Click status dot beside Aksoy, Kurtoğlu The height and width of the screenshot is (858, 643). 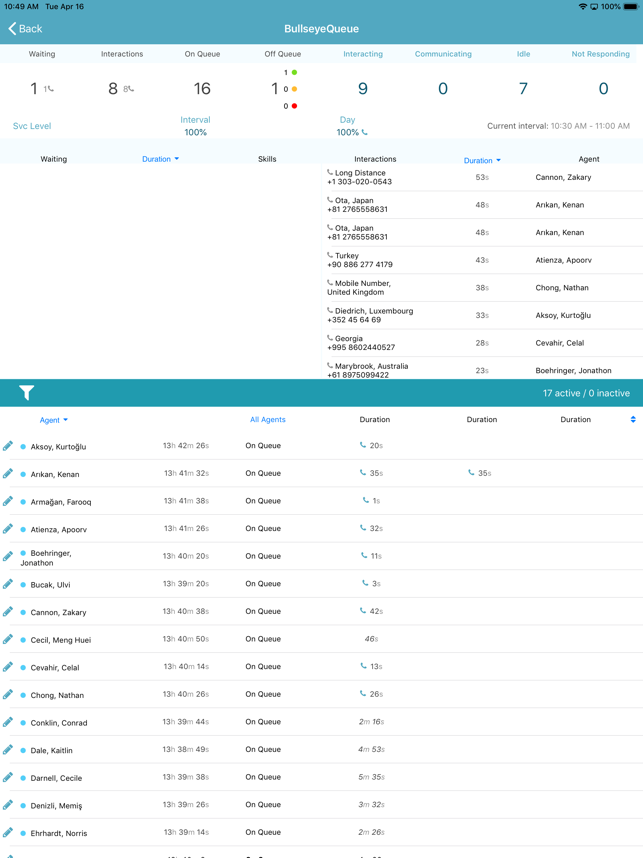[23, 447]
